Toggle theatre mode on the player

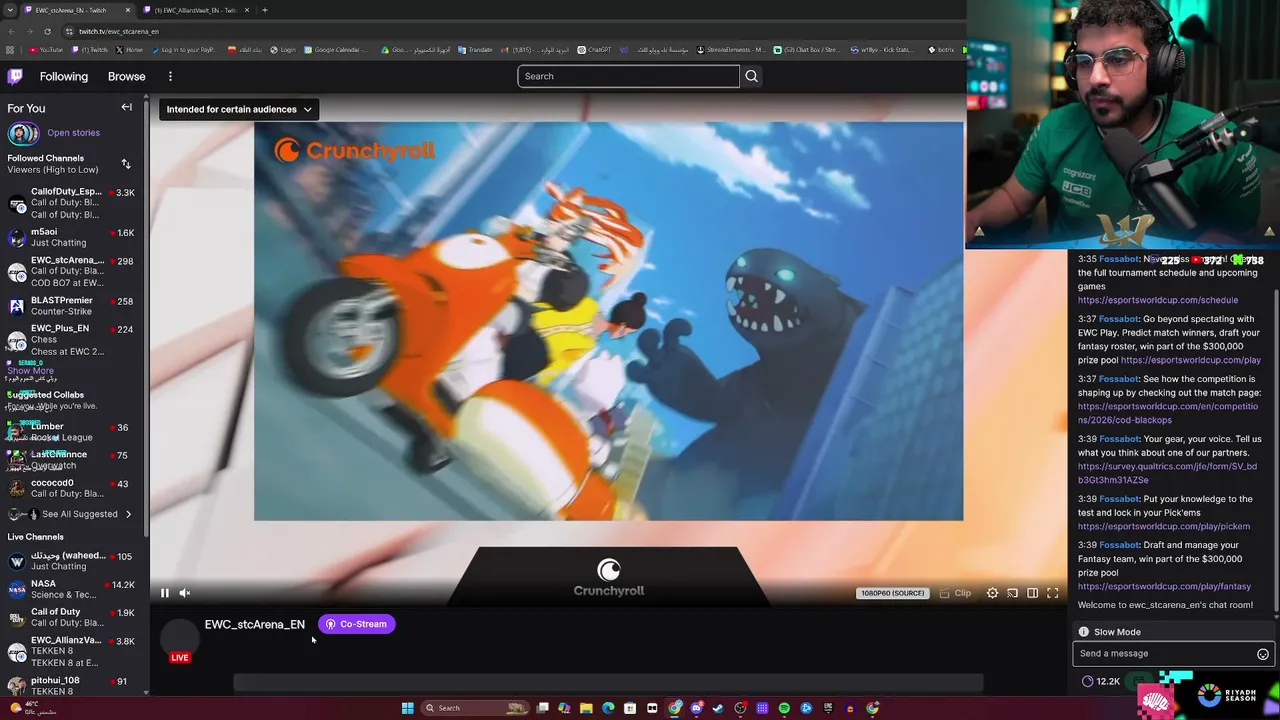point(1032,593)
